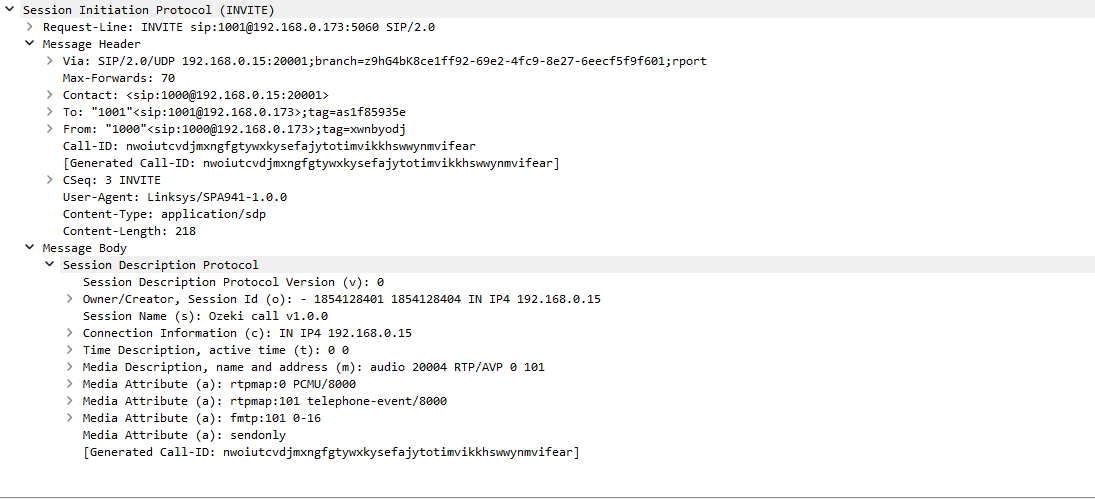Expand the CSeq: 3 INVITE field
1095x499 pixels.
click(50, 180)
